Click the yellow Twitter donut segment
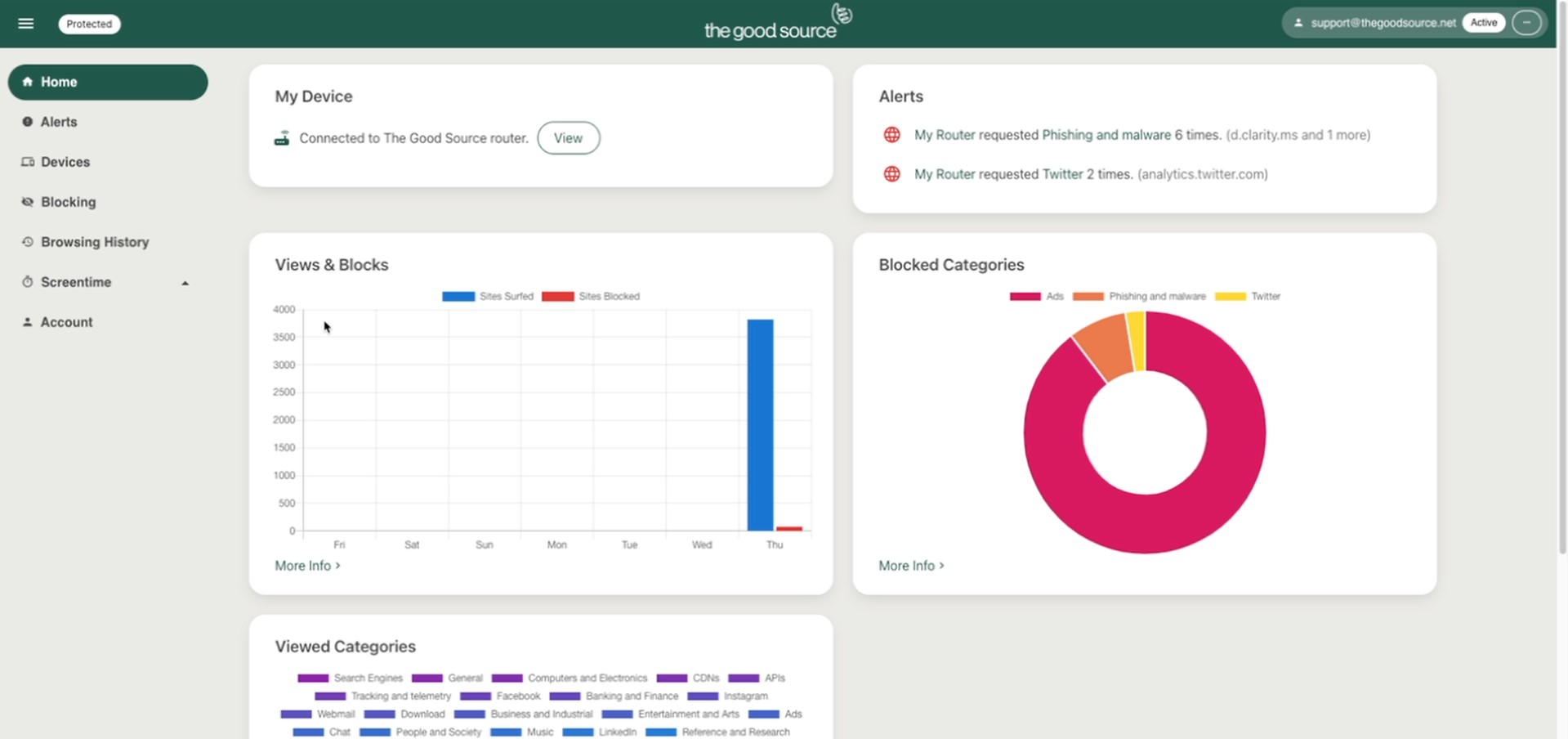 pos(1137,341)
